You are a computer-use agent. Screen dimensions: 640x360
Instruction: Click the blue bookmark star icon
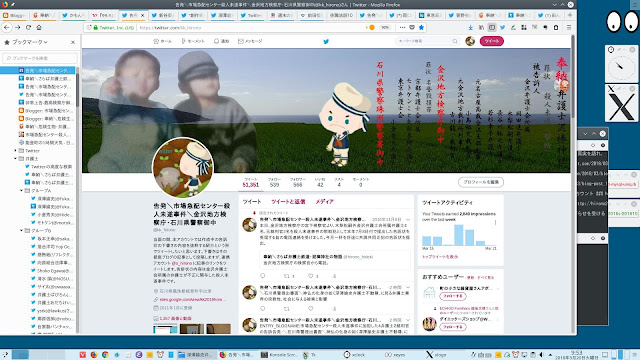(x=421, y=27)
